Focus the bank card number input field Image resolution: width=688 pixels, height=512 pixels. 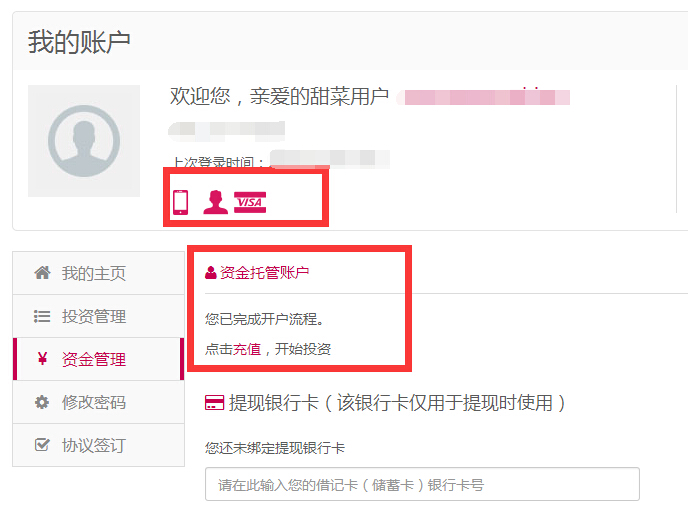coord(422,484)
